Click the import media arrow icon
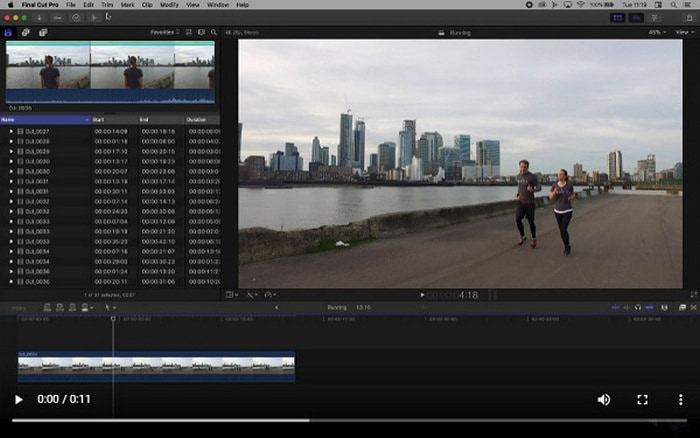Viewport: 700px width, 438px height. pos(41,17)
